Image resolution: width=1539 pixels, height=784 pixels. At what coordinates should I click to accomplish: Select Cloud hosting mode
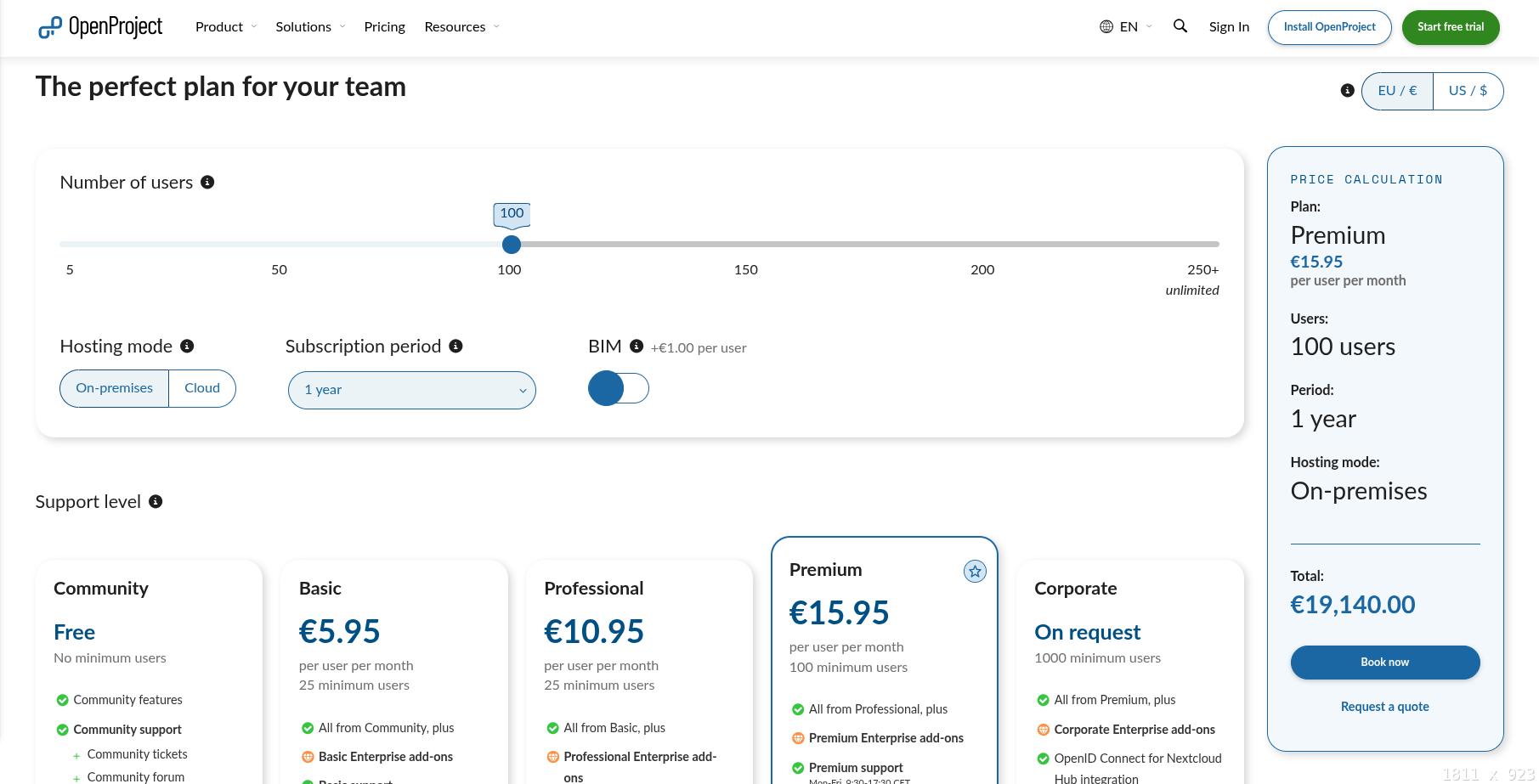pos(202,388)
